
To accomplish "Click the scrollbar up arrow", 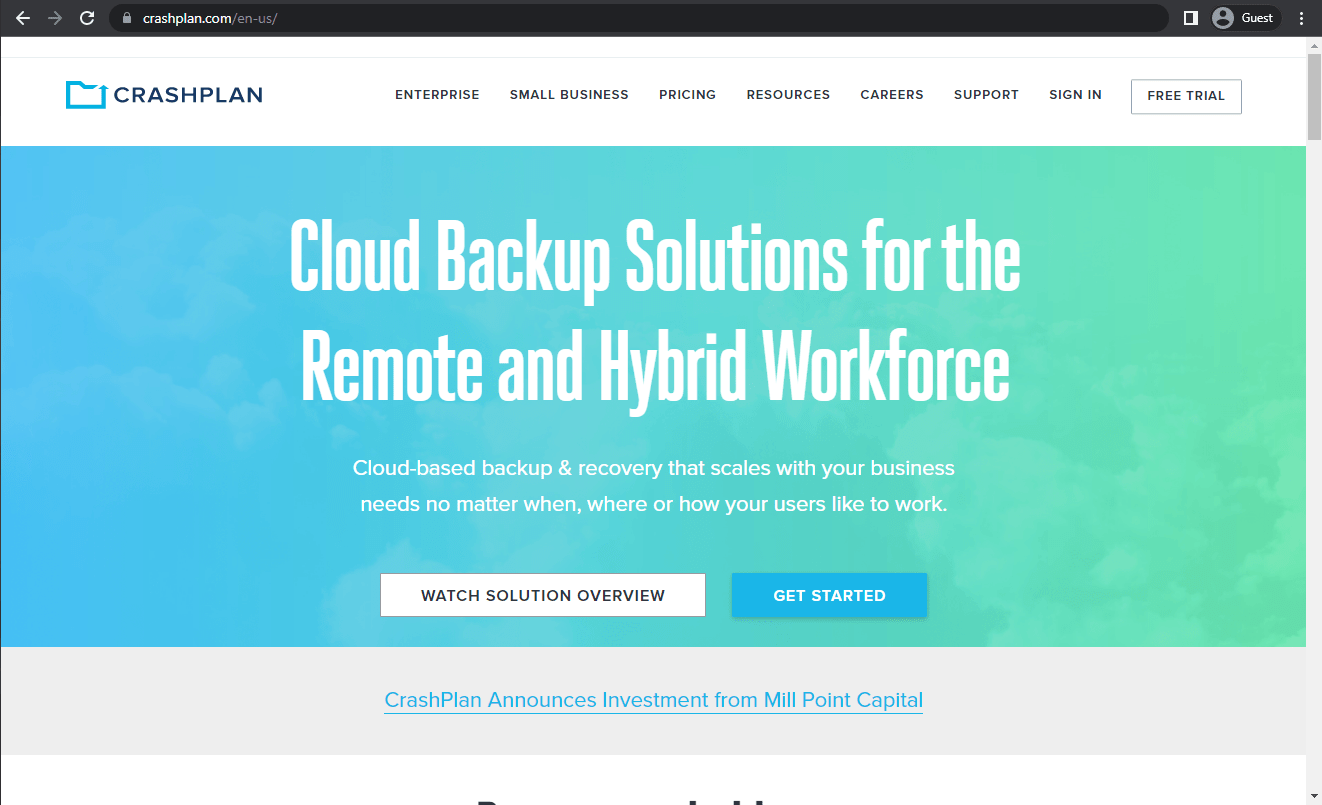I will click(1314, 45).
